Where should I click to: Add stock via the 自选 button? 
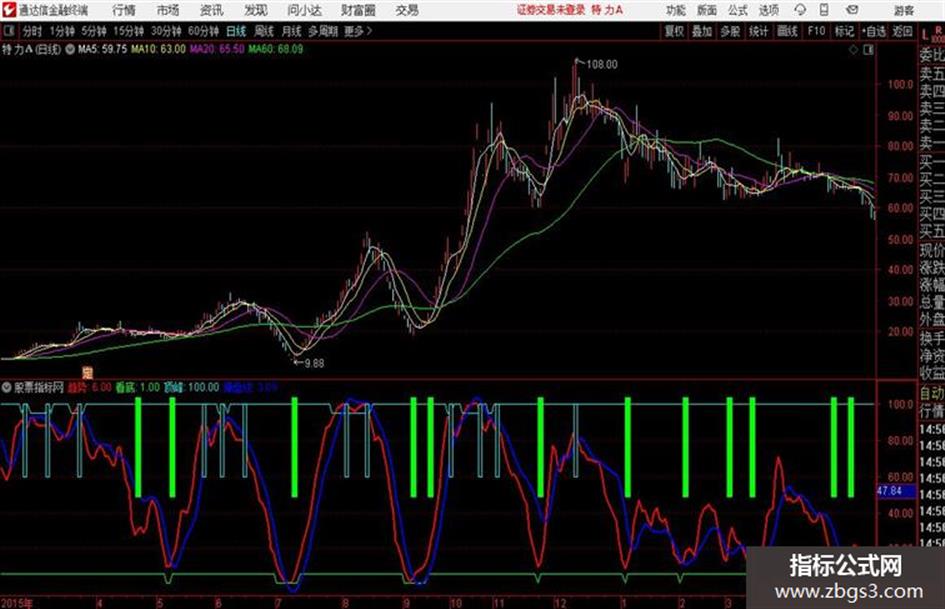pos(873,31)
